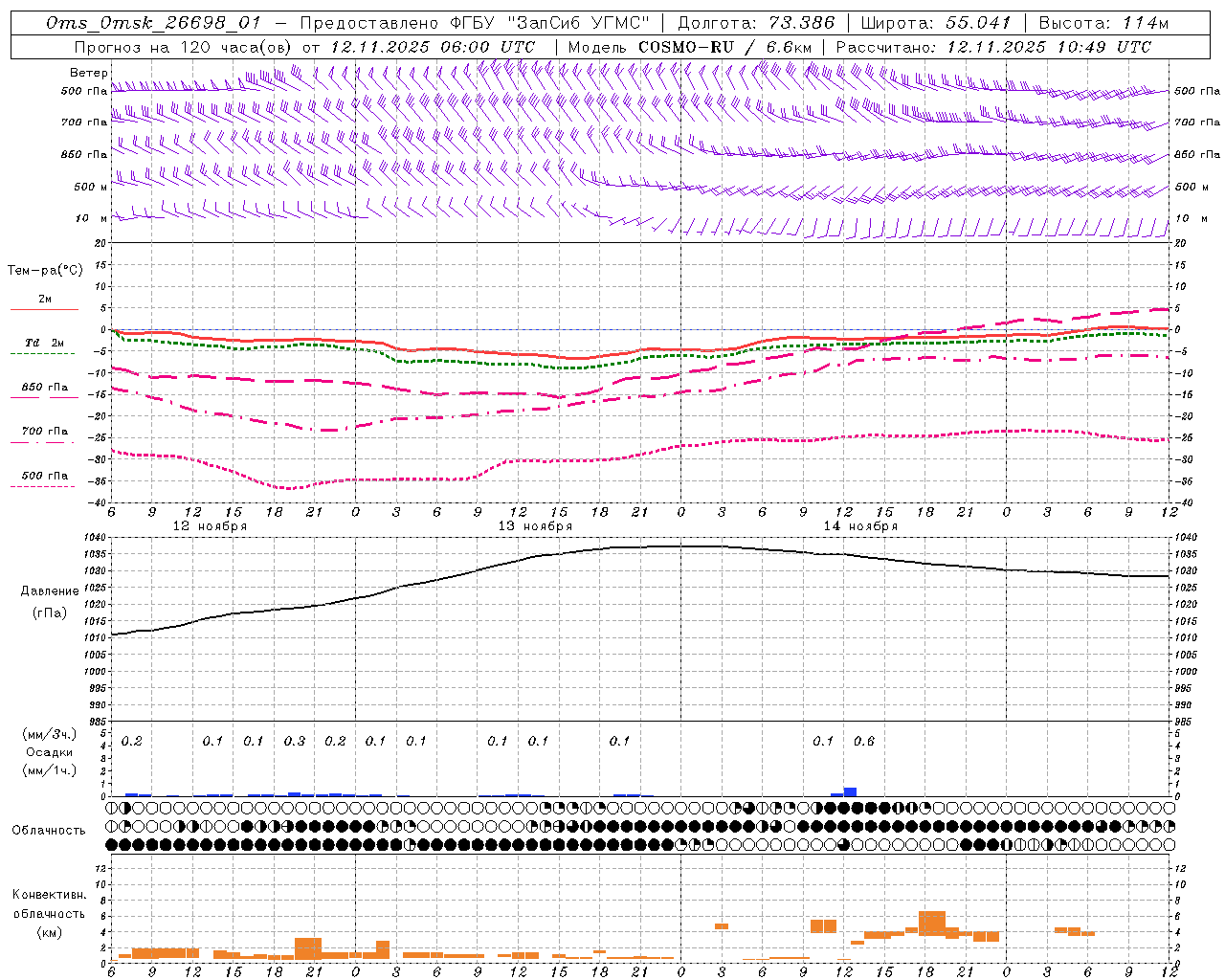
Task: Click the Осадки panel label
Action: pos(50,752)
